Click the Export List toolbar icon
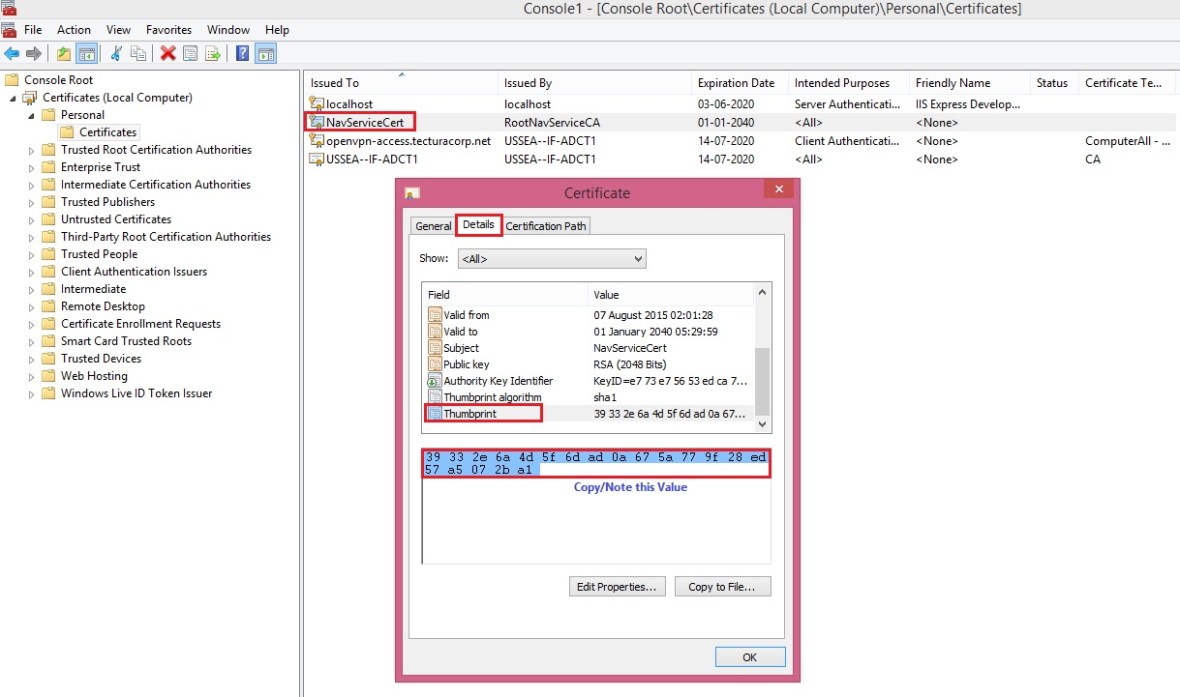 pyautogui.click(x=212, y=54)
